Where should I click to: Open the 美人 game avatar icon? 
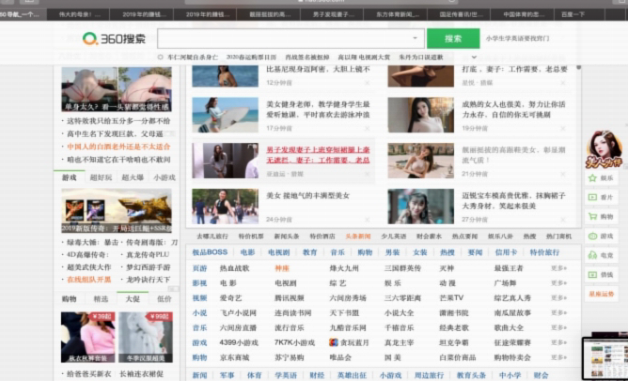tap(604, 149)
